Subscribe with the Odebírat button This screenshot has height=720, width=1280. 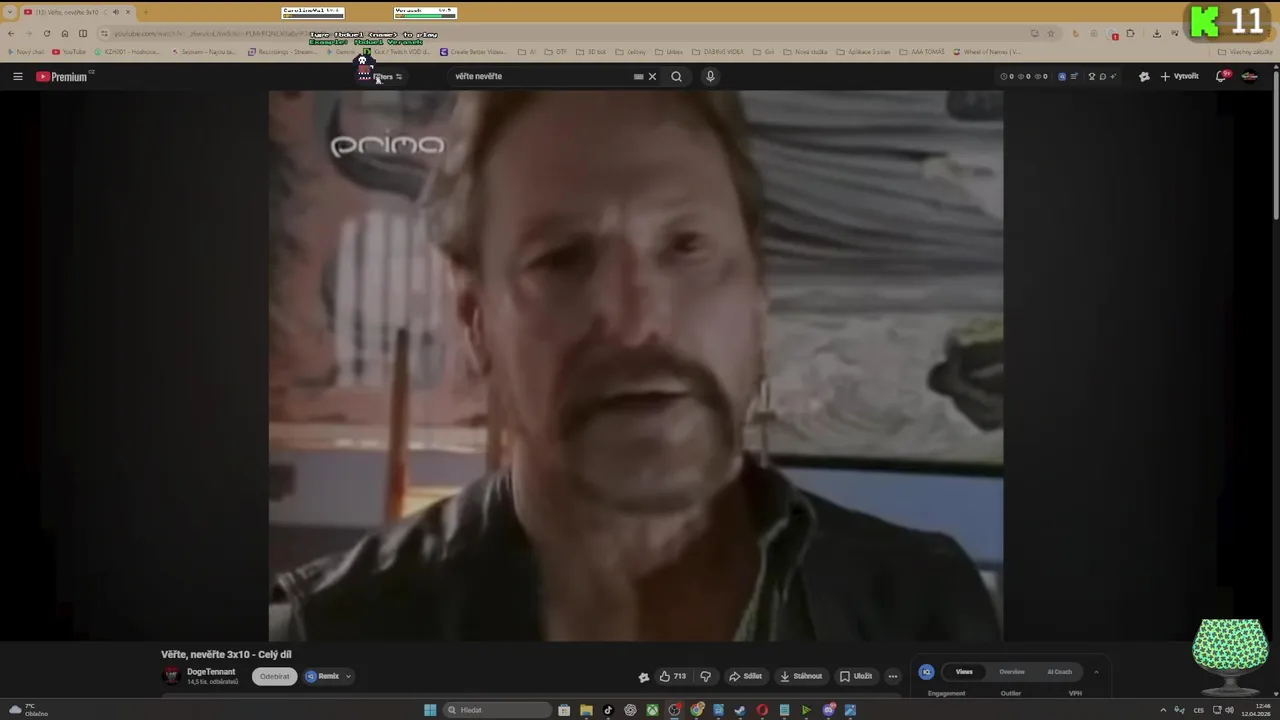[274, 676]
